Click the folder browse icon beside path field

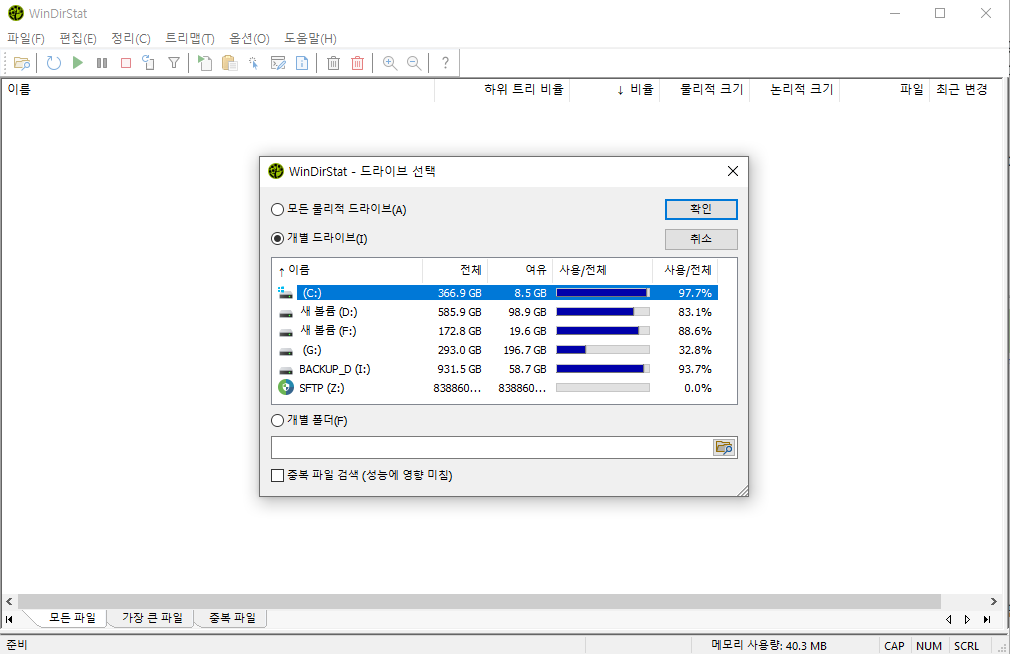[724, 447]
